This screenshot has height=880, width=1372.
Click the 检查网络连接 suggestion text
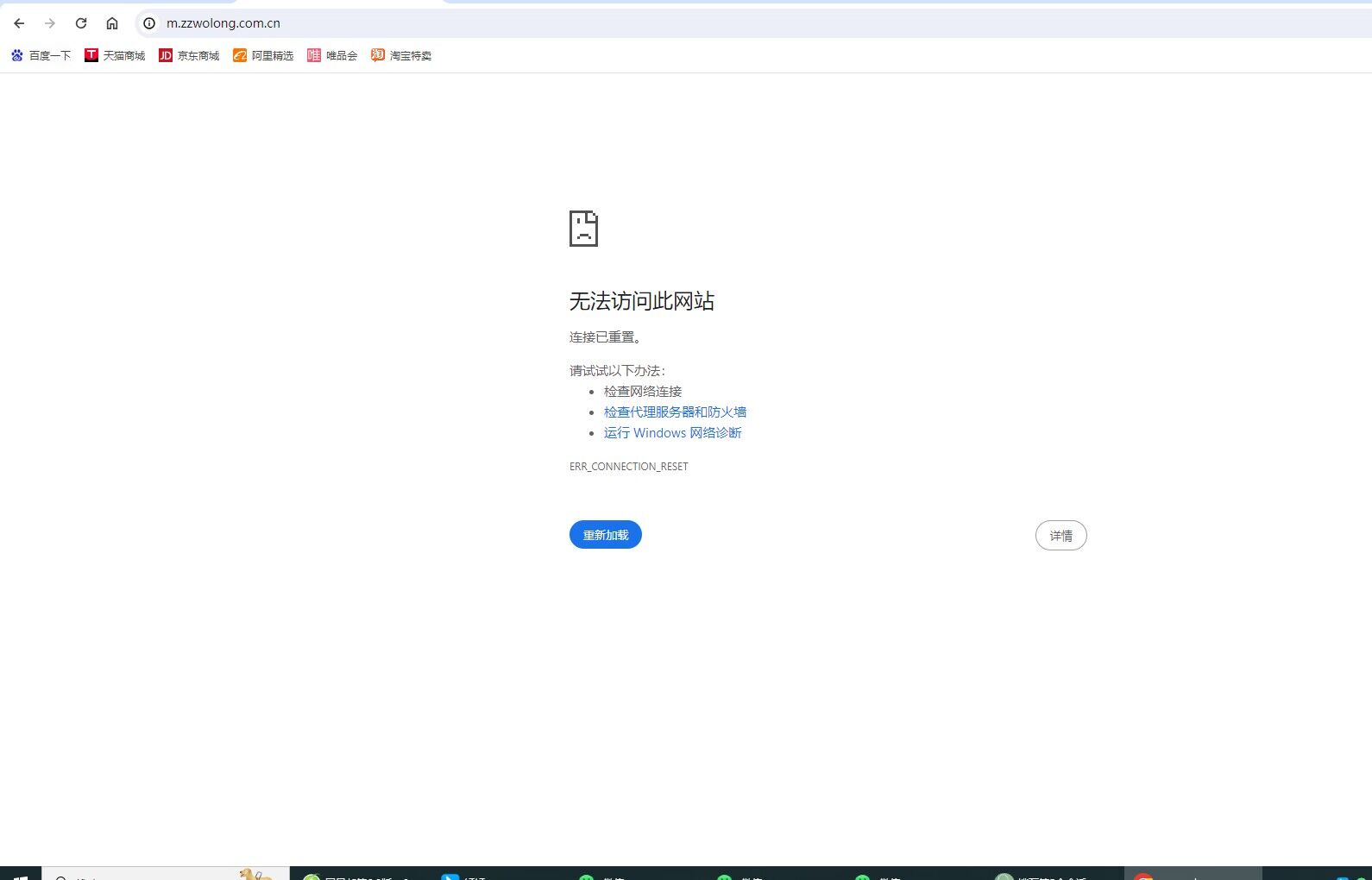[643, 392]
